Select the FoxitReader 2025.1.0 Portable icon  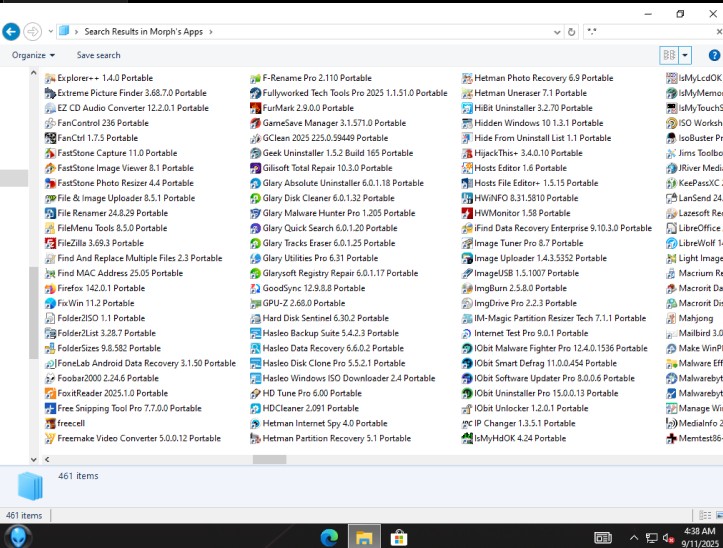pyautogui.click(x=50, y=393)
